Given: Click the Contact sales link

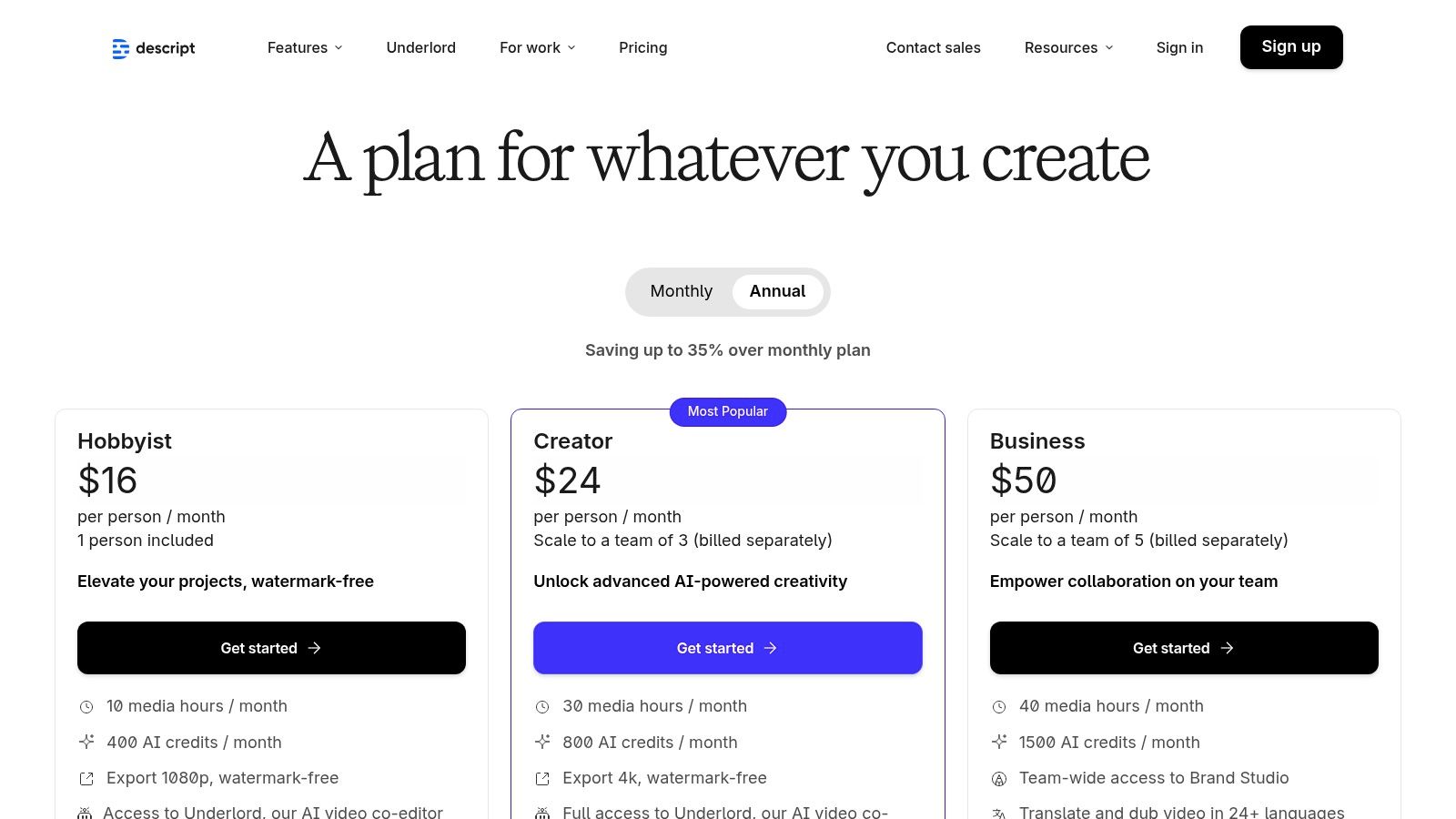Looking at the screenshot, I should click(x=933, y=47).
